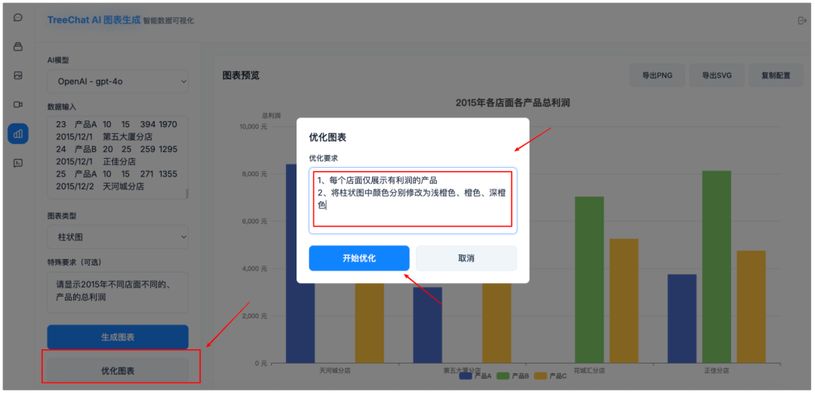Open the toolbox icon in sidebar

18,47
